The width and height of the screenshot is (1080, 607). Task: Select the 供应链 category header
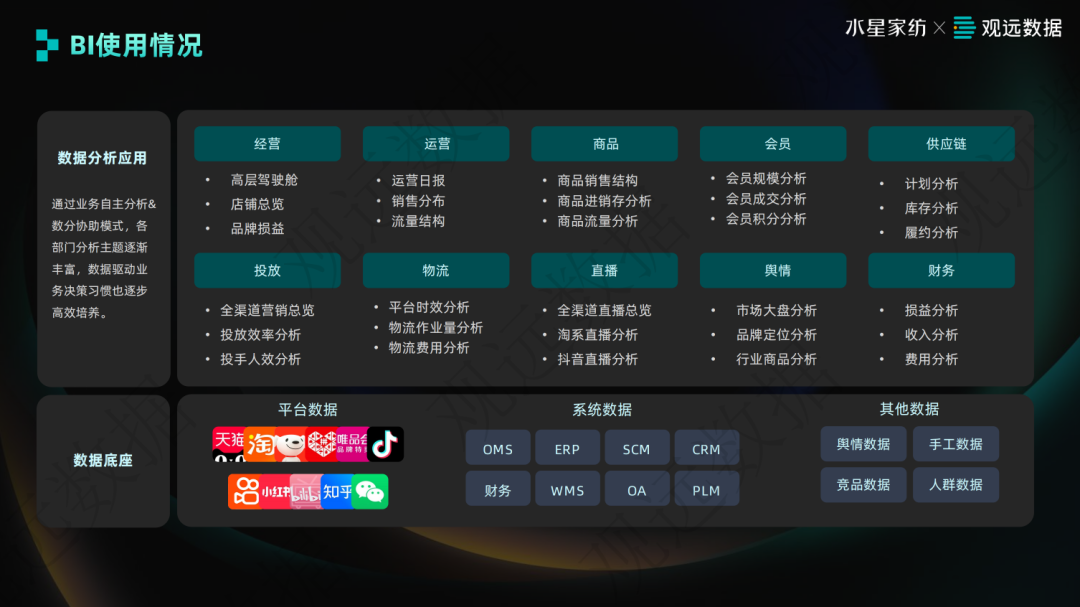point(942,143)
